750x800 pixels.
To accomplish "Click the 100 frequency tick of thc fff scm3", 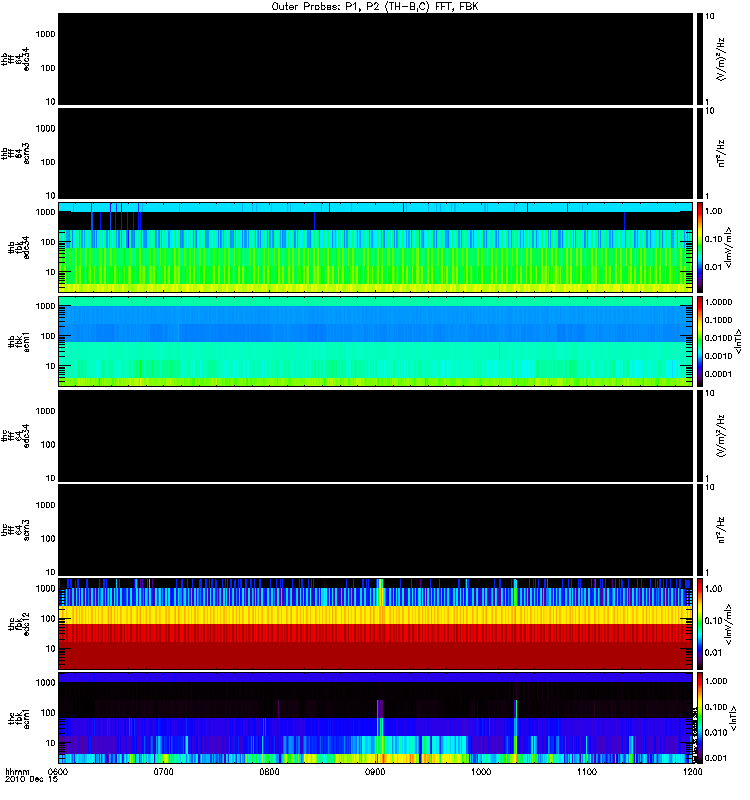I will tap(48, 539).
